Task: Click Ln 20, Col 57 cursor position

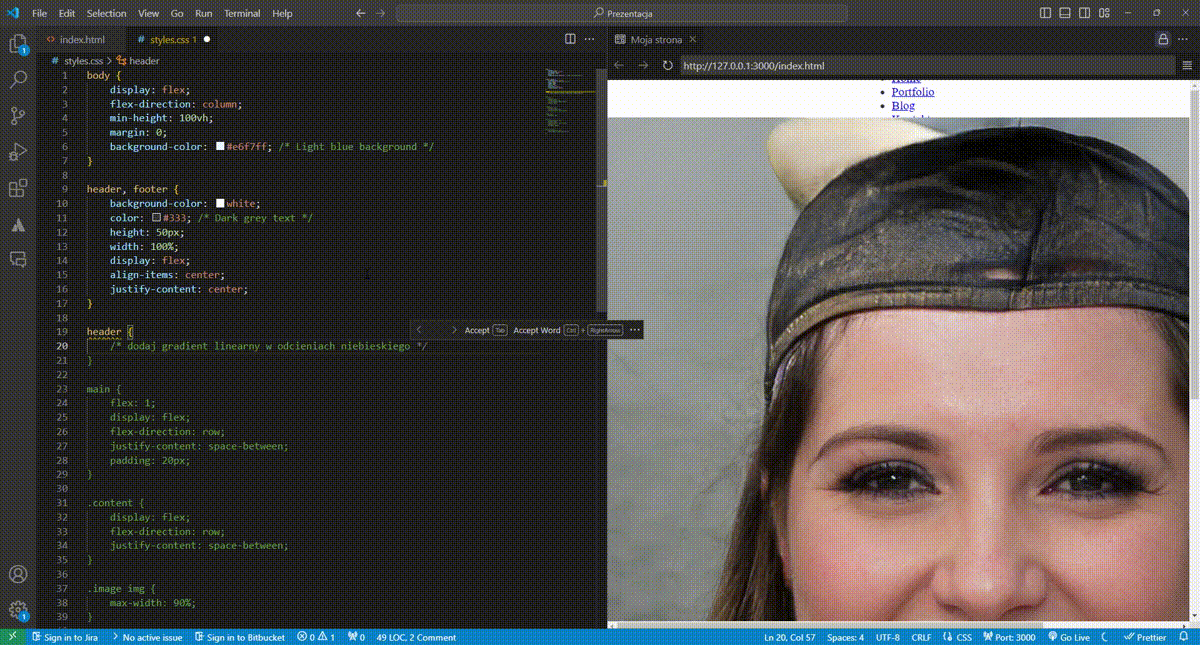Action: (790, 637)
